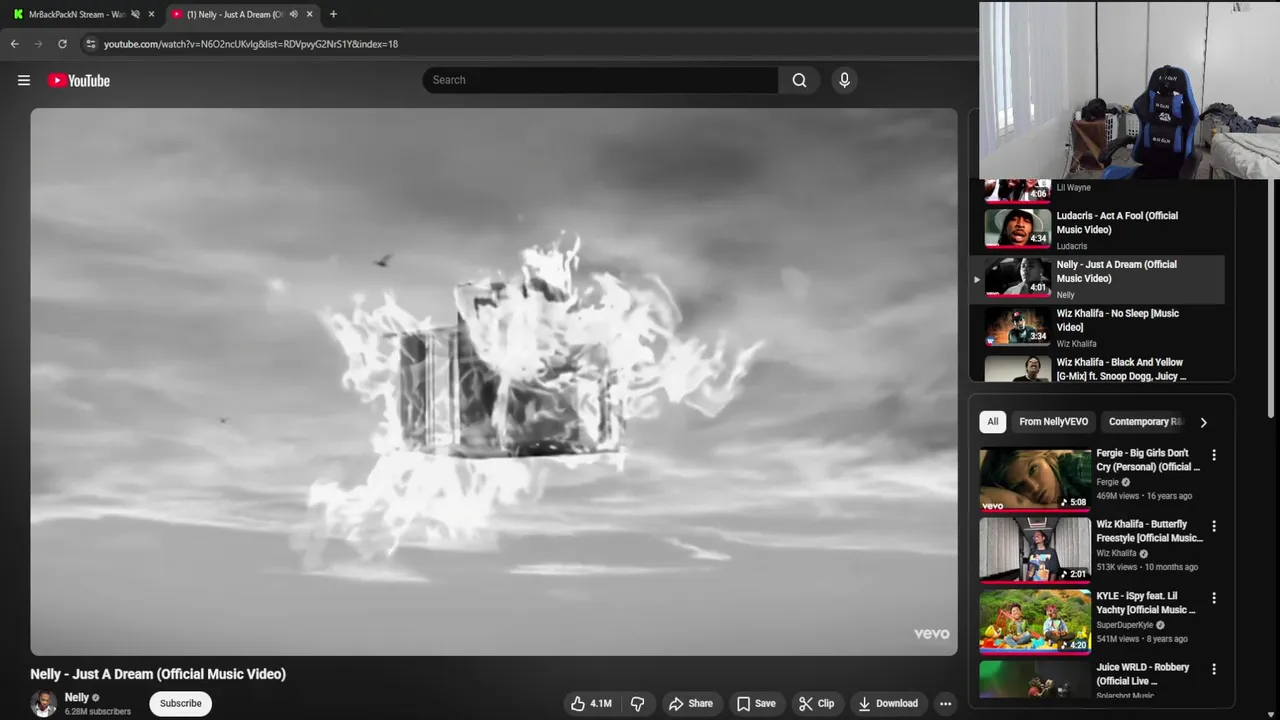The width and height of the screenshot is (1280, 720).
Task: Save the video to a playlist
Action: pyautogui.click(x=756, y=703)
